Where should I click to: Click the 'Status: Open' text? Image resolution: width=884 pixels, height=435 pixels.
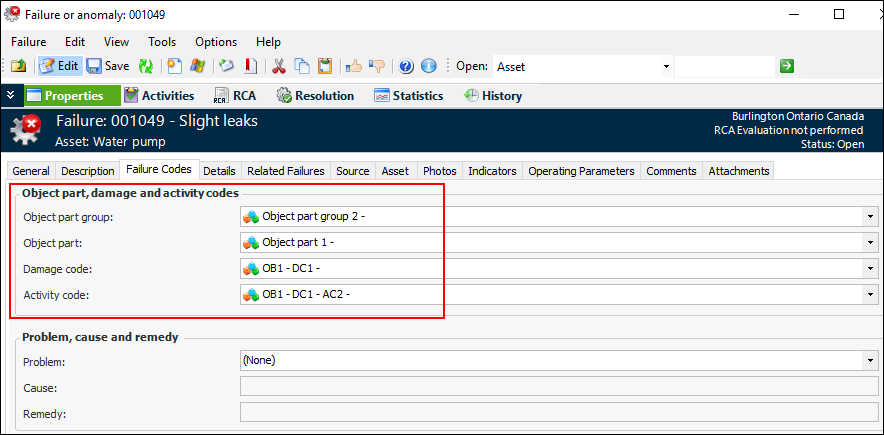pos(832,144)
